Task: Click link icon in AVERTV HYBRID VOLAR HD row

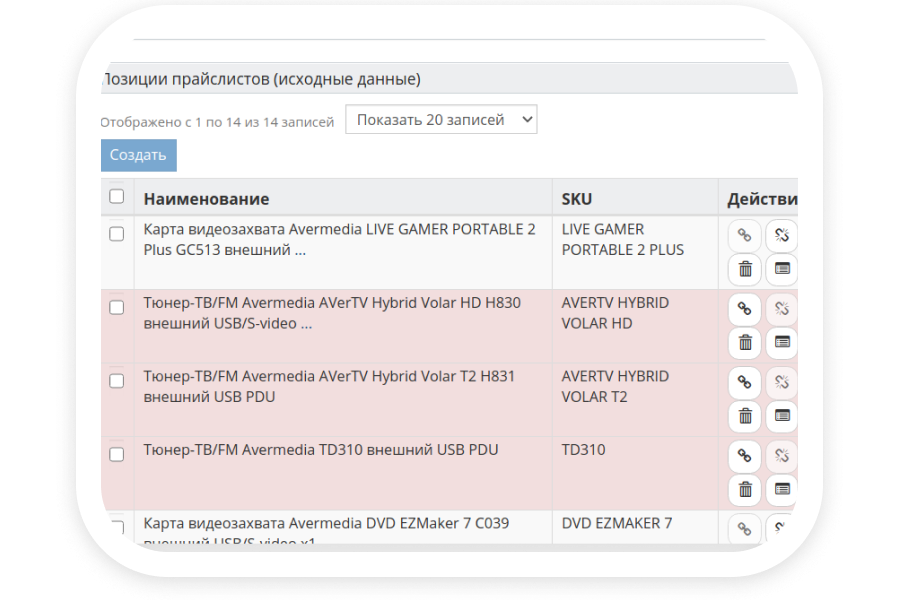Action: coord(744,309)
